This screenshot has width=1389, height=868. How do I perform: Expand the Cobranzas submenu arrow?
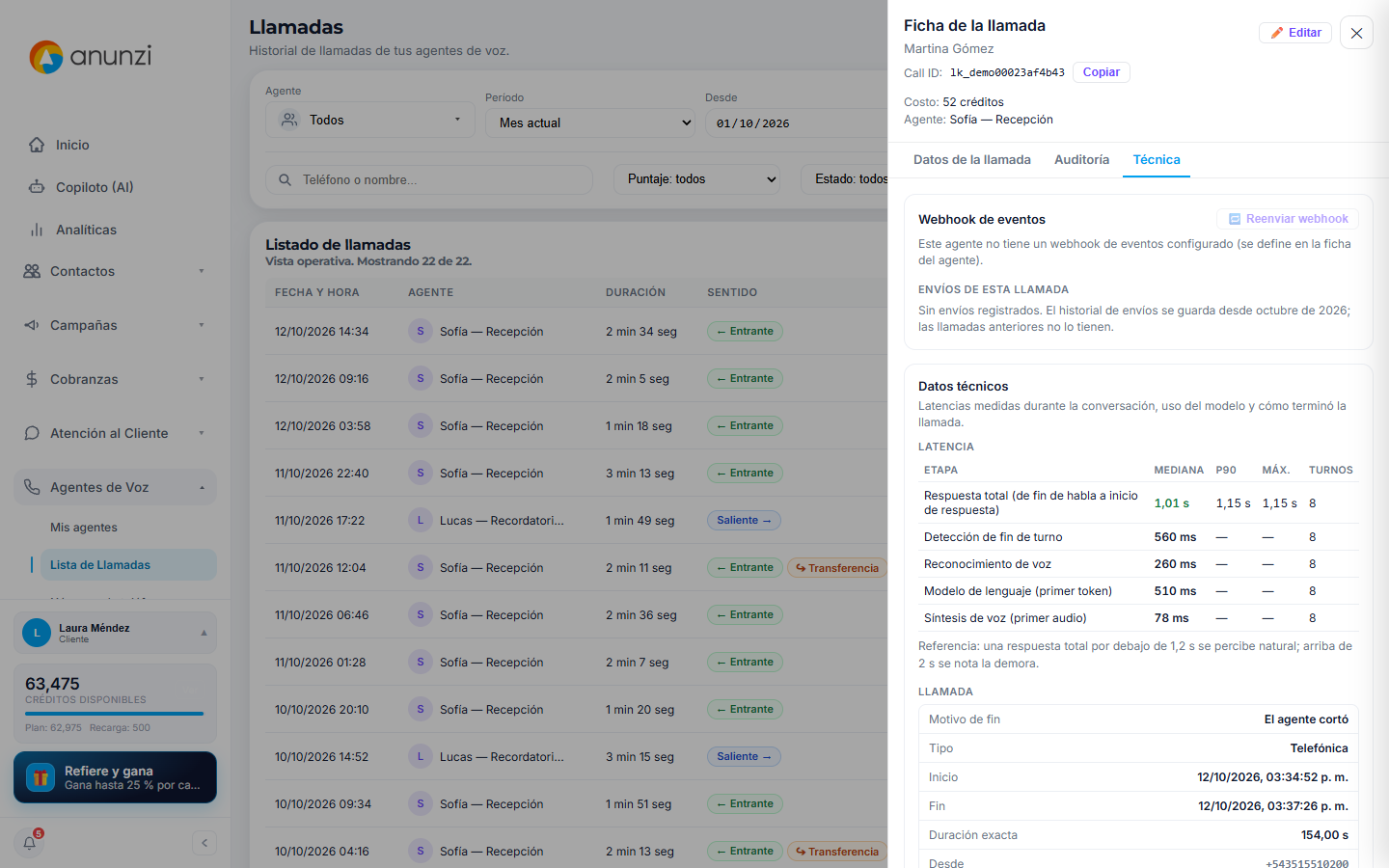(202, 379)
